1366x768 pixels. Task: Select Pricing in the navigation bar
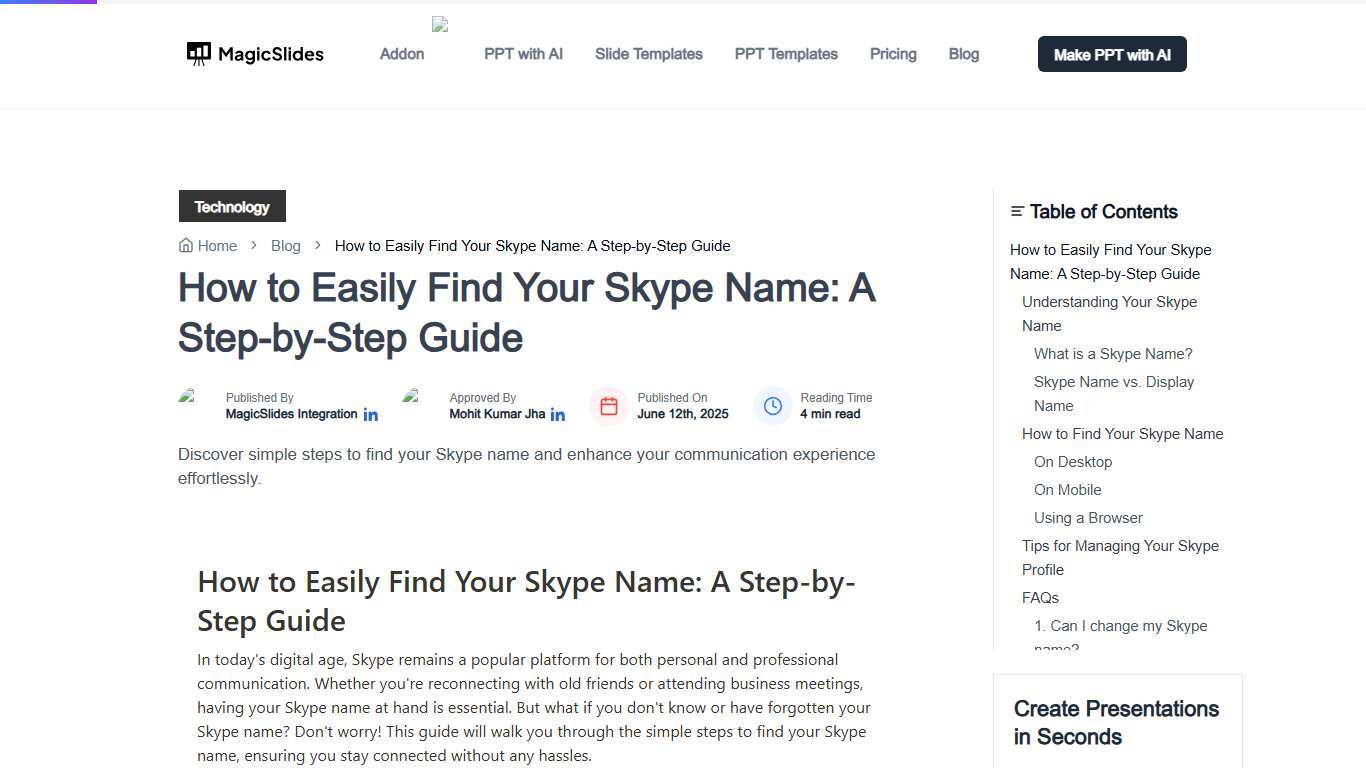pos(893,54)
